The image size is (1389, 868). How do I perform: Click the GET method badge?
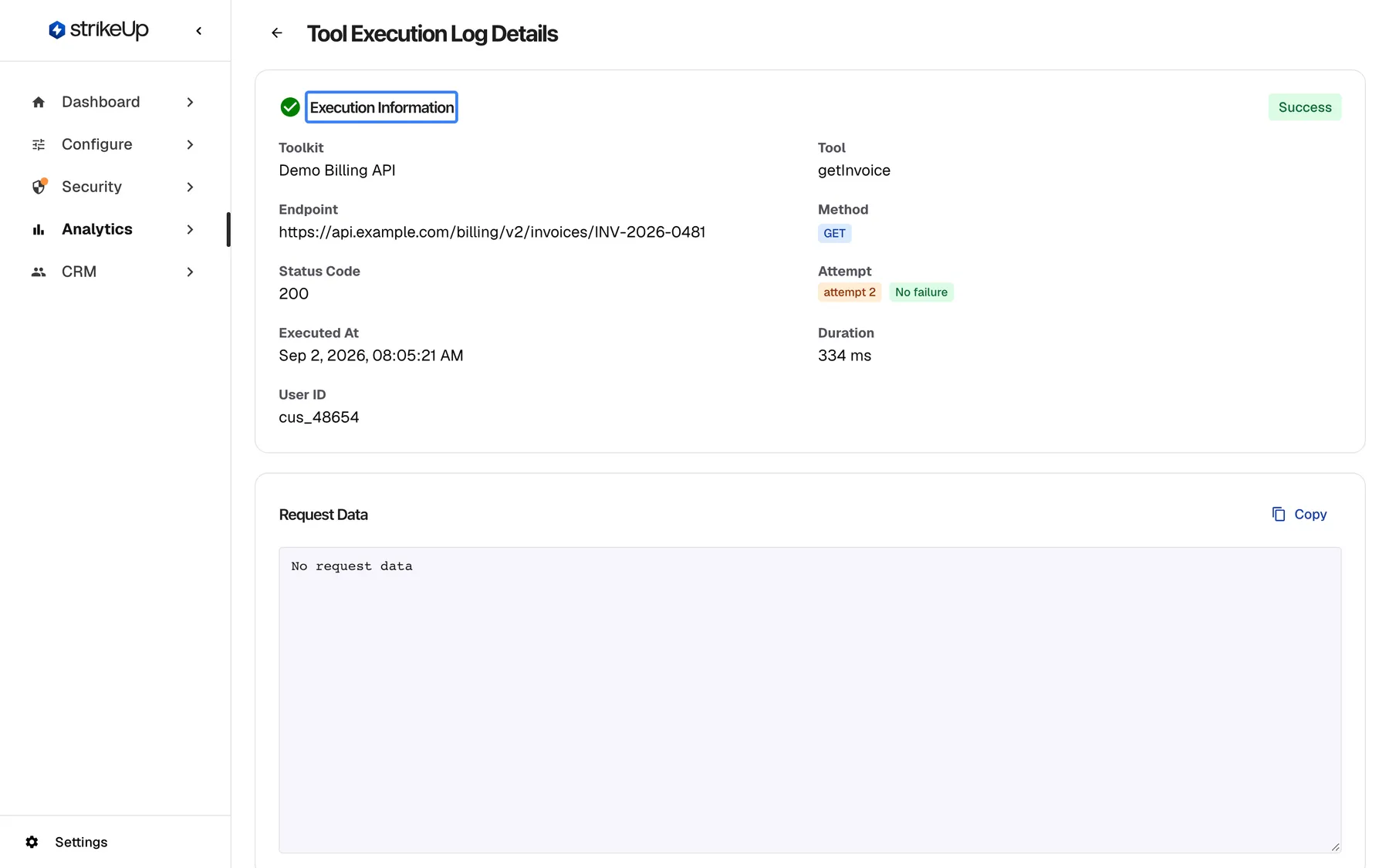point(834,233)
